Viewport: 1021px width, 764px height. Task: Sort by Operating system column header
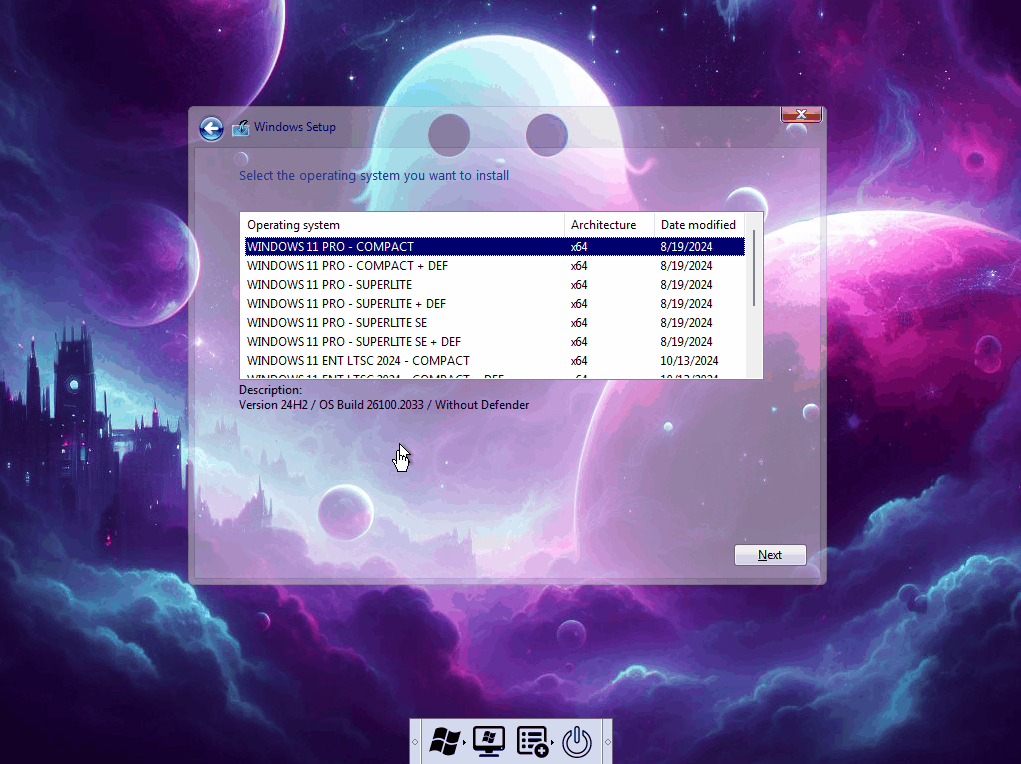click(402, 225)
